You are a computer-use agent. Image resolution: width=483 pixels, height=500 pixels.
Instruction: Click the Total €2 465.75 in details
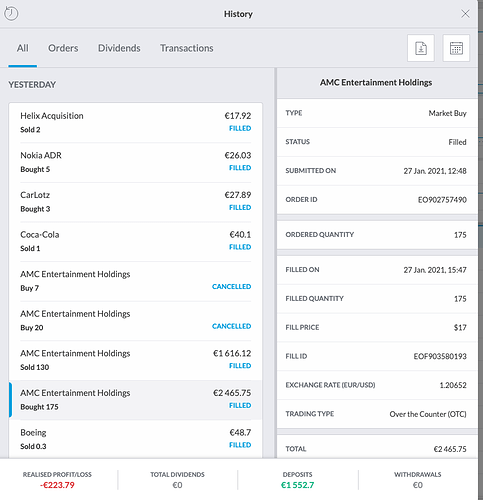click(450, 449)
